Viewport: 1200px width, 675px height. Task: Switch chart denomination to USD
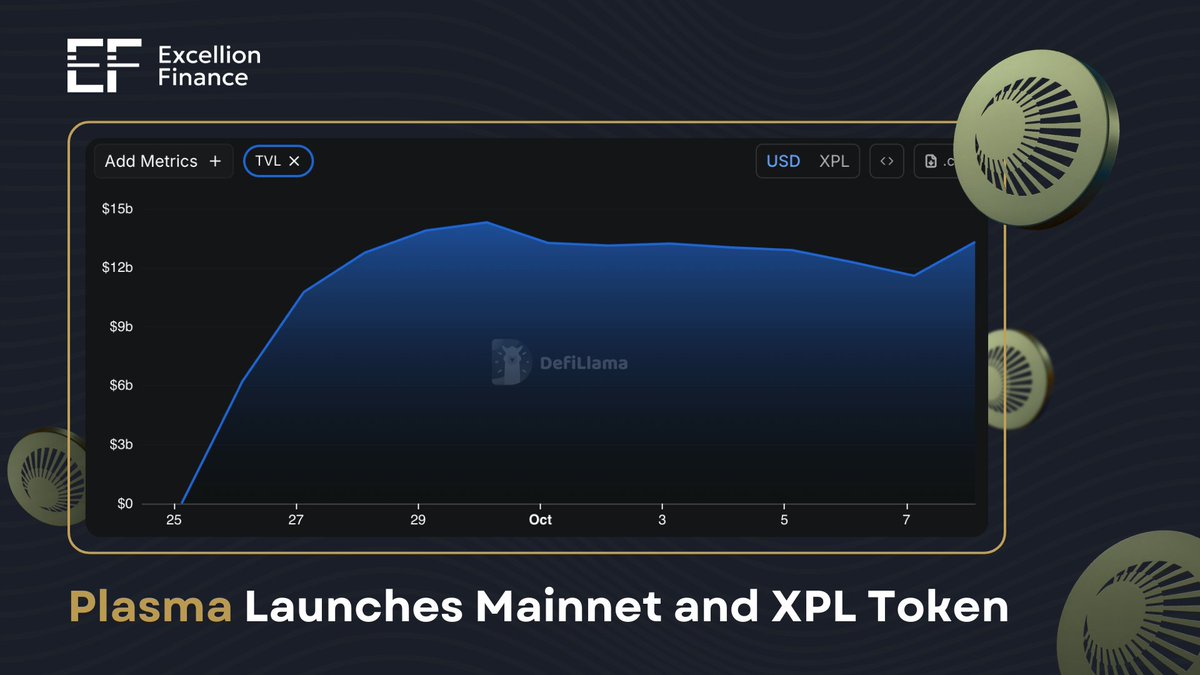pyautogui.click(x=783, y=161)
